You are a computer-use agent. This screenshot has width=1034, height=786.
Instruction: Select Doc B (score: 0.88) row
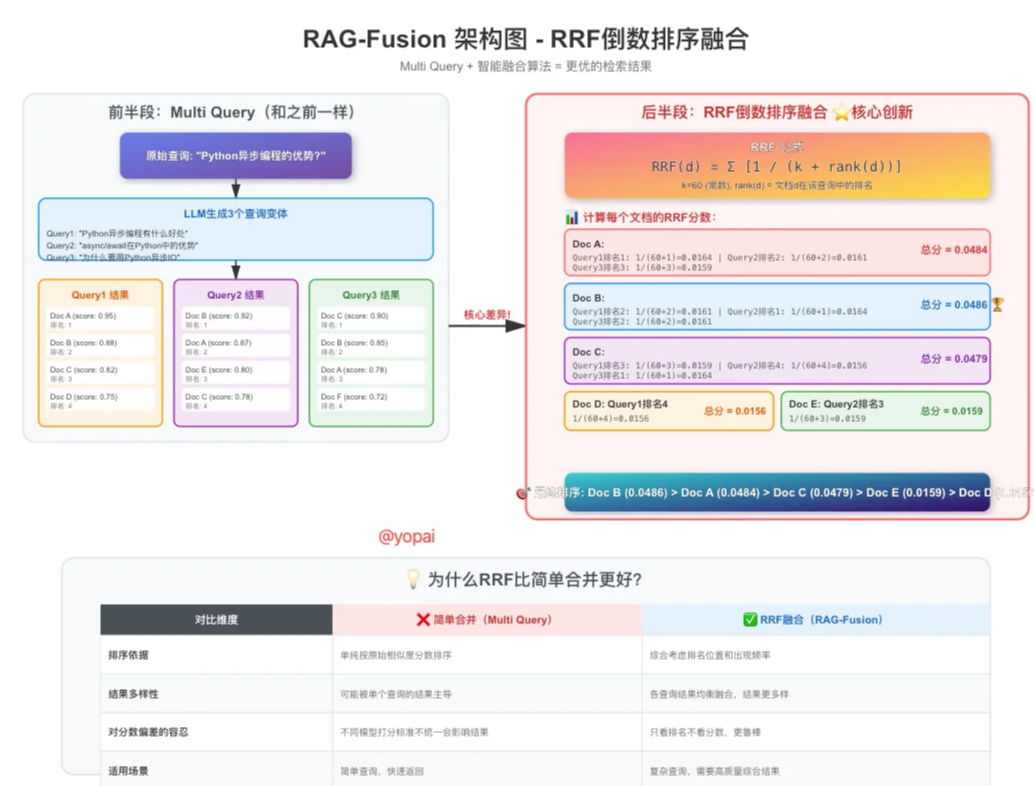click(100, 346)
